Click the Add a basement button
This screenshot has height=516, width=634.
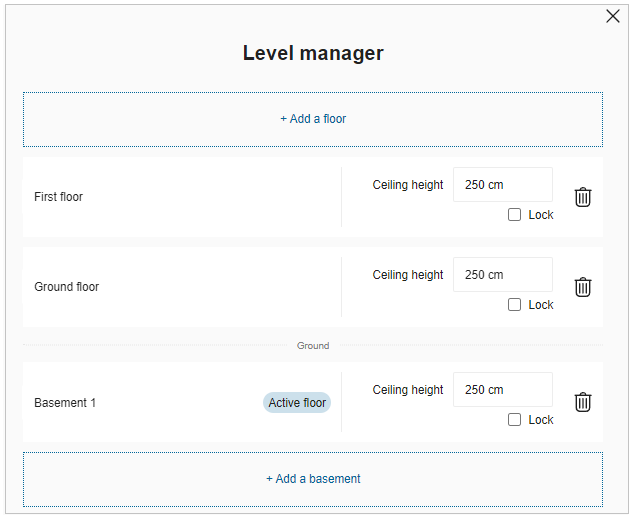[313, 479]
